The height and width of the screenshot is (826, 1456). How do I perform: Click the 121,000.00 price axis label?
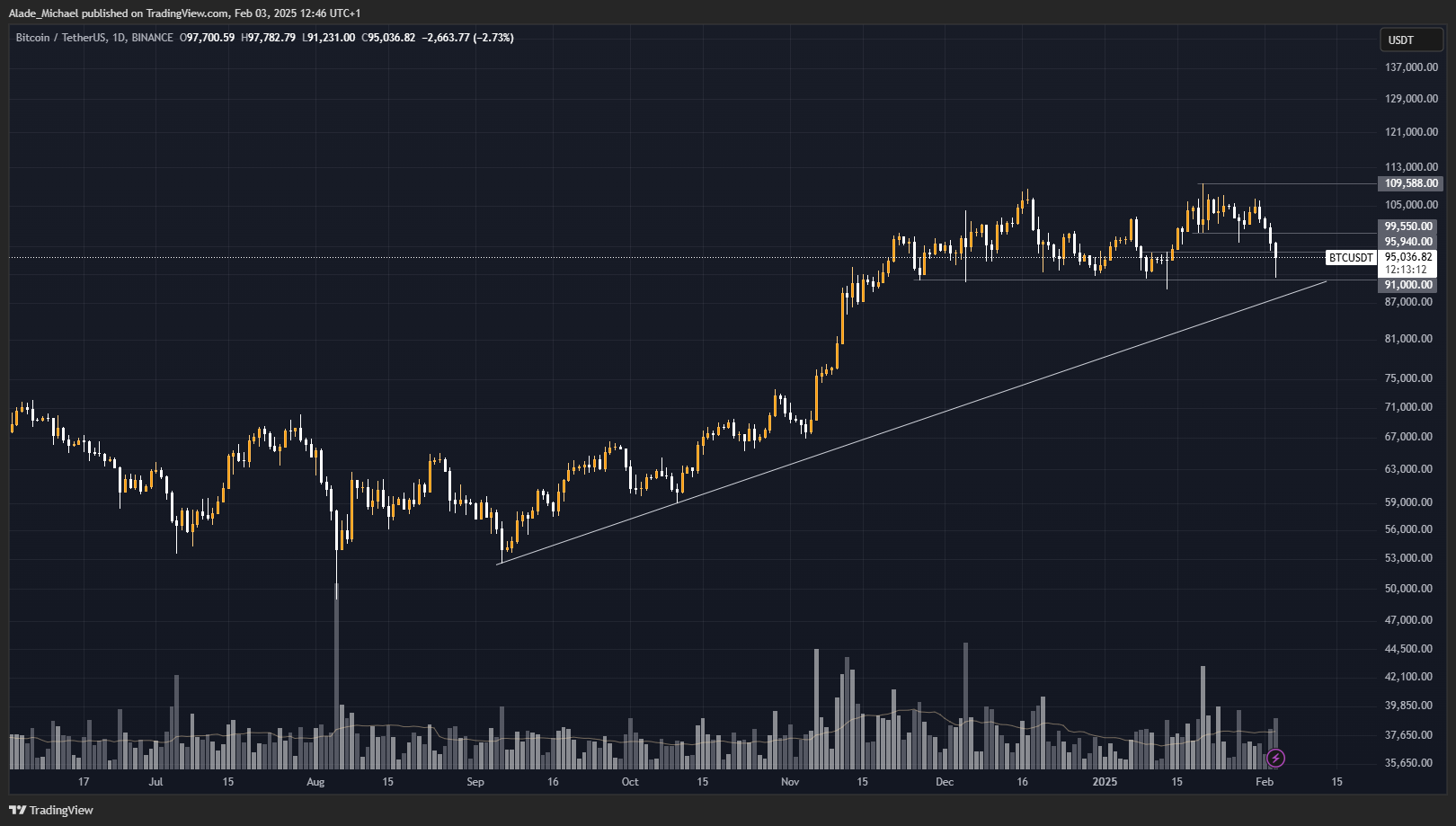pos(1411,132)
